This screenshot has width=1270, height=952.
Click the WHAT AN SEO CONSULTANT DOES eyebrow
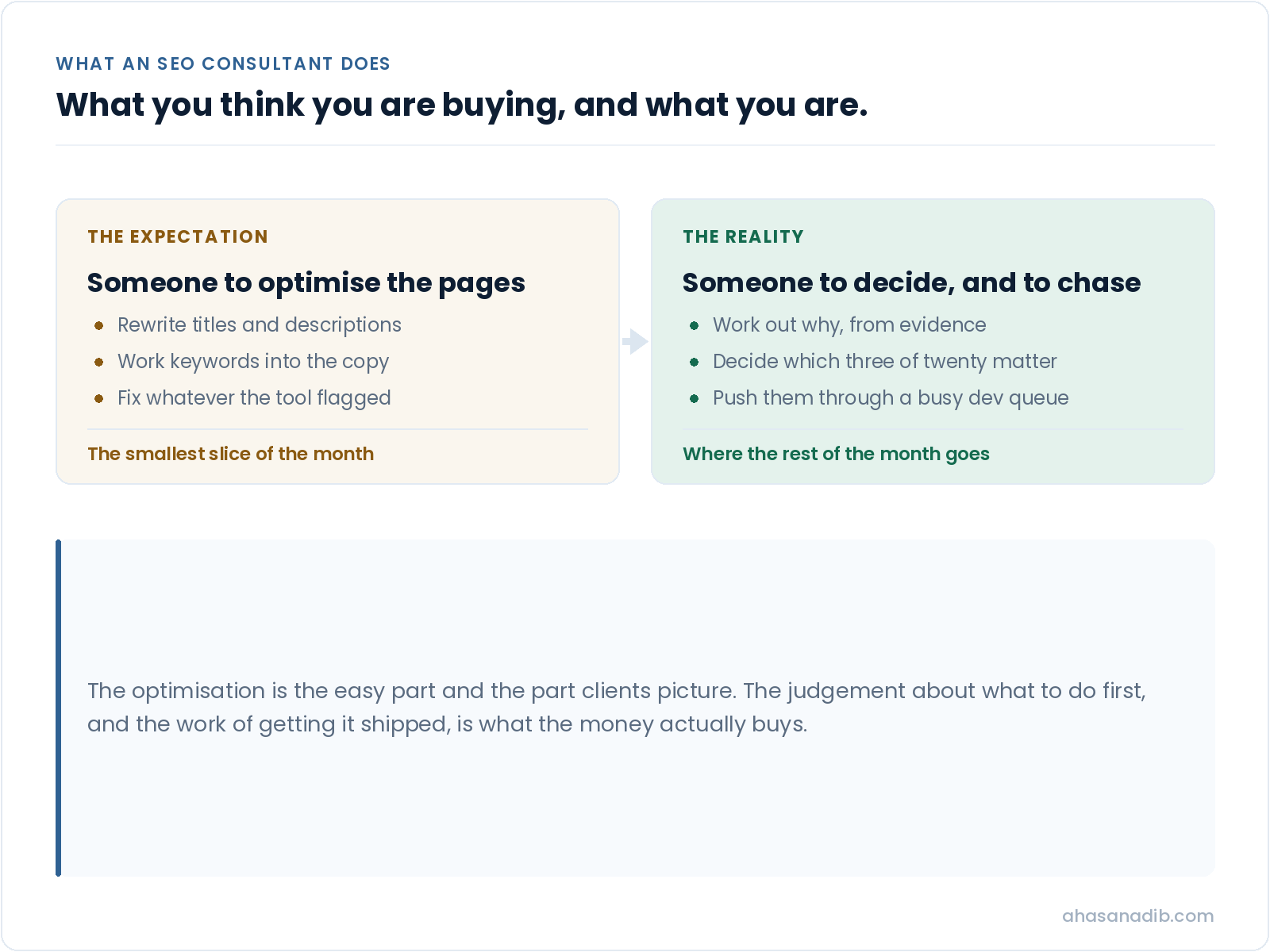[x=223, y=63]
